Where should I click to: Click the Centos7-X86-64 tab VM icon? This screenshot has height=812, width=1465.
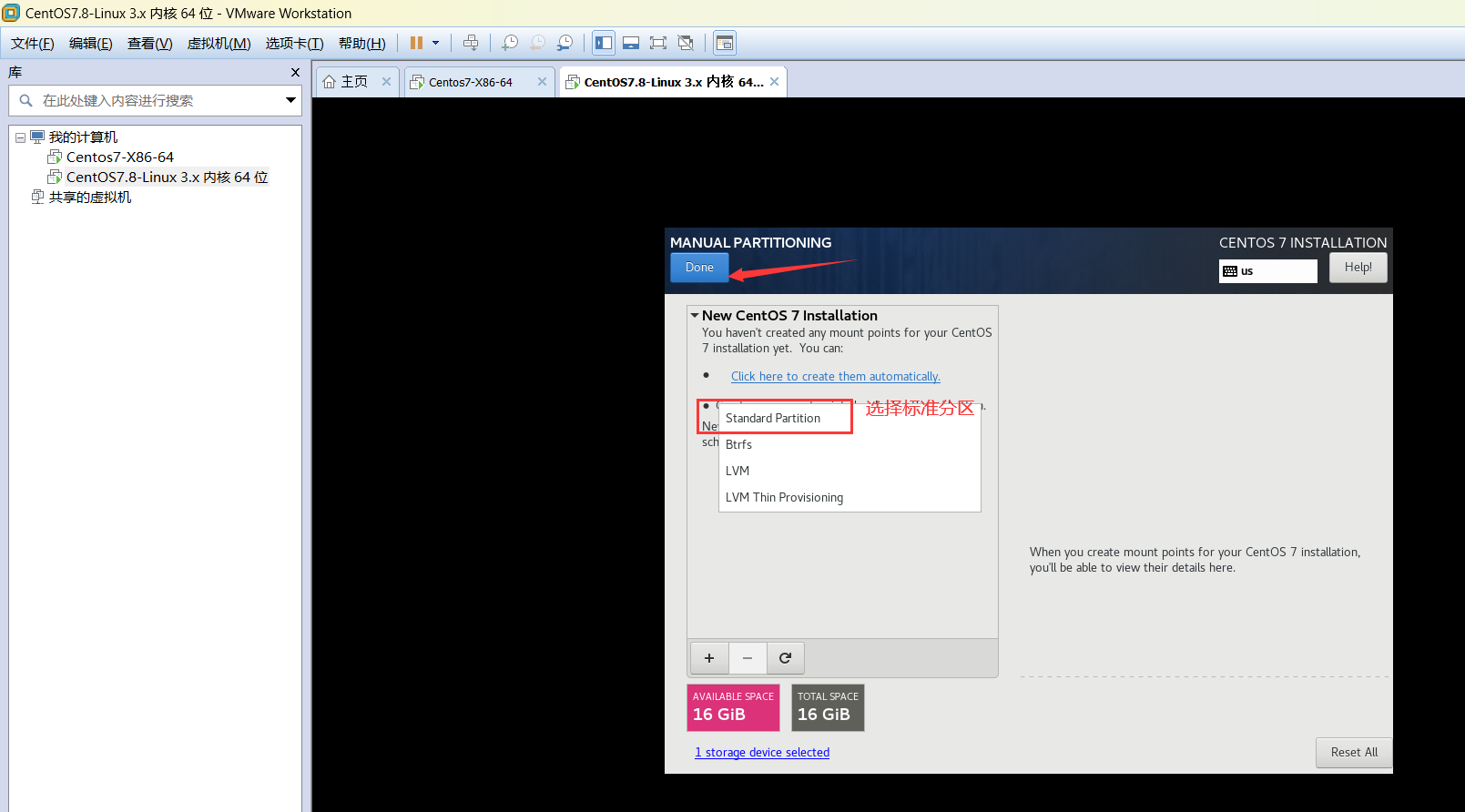pyautogui.click(x=417, y=82)
